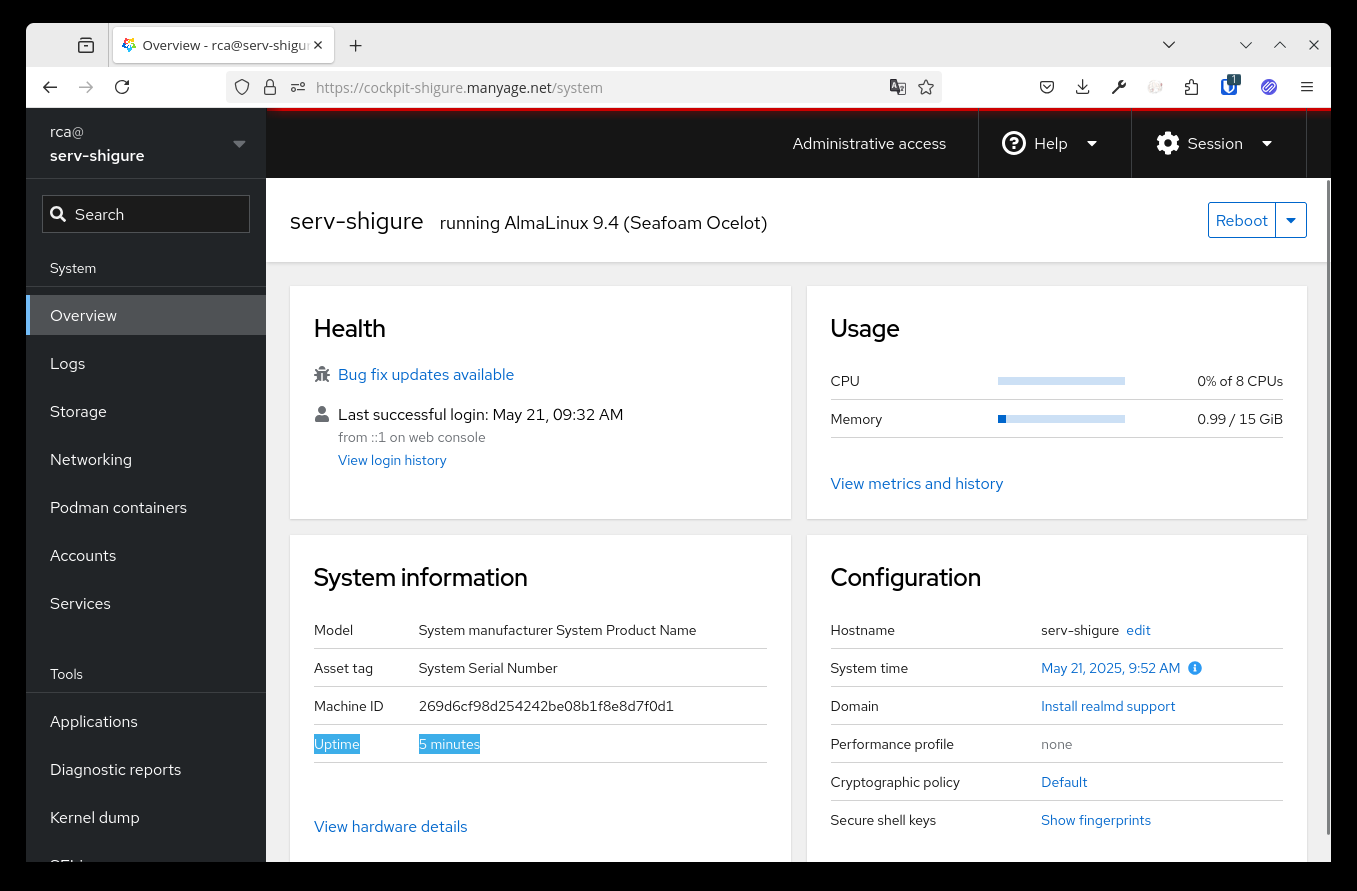Open Logs in the sidebar
Image resolution: width=1357 pixels, height=891 pixels.
pos(146,363)
